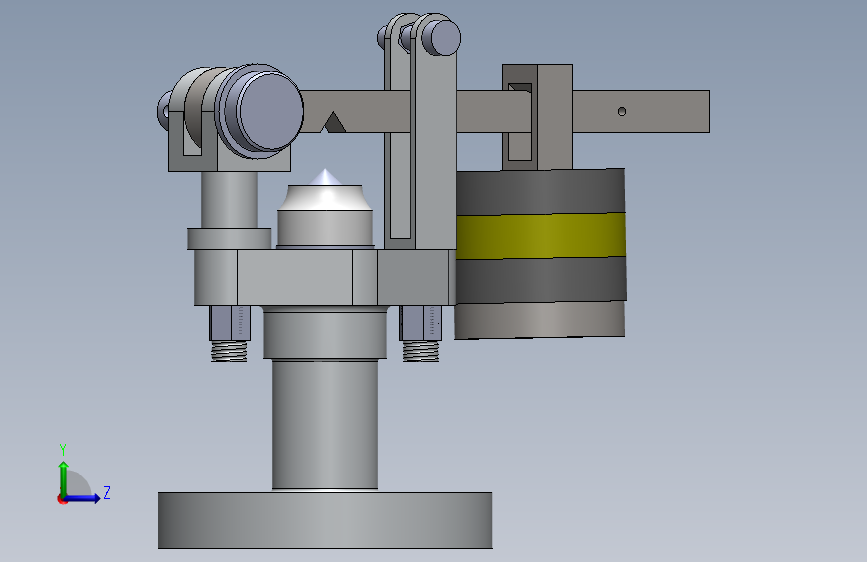Select the small pin head left of the clevis
The width and height of the screenshot is (867, 562).
(164, 111)
